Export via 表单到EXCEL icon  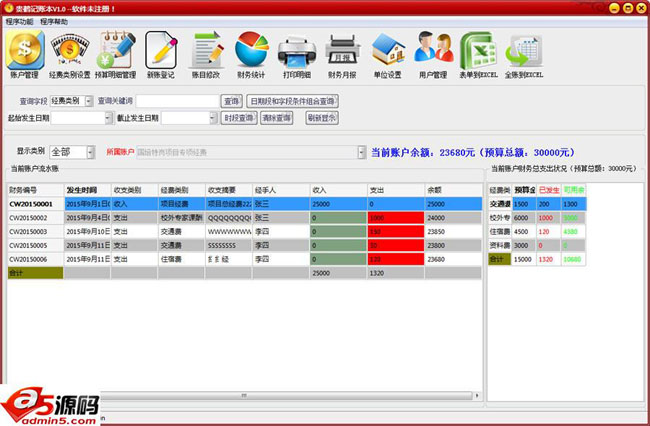click(478, 54)
